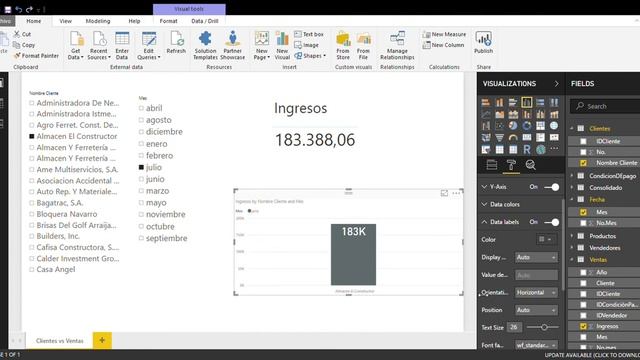The width and height of the screenshot is (640, 360).
Task: Switch to View ribbon tab
Action: pos(65,21)
